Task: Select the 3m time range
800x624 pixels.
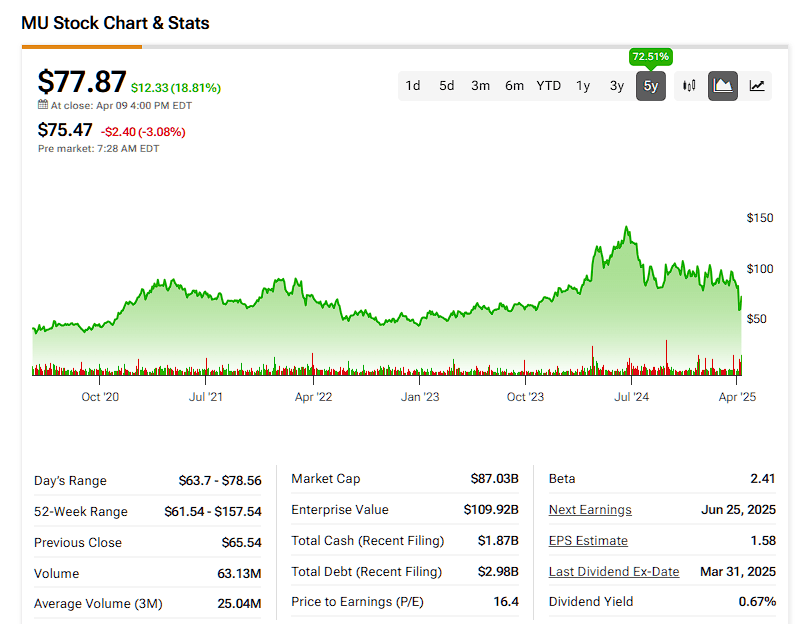Action: click(x=480, y=86)
